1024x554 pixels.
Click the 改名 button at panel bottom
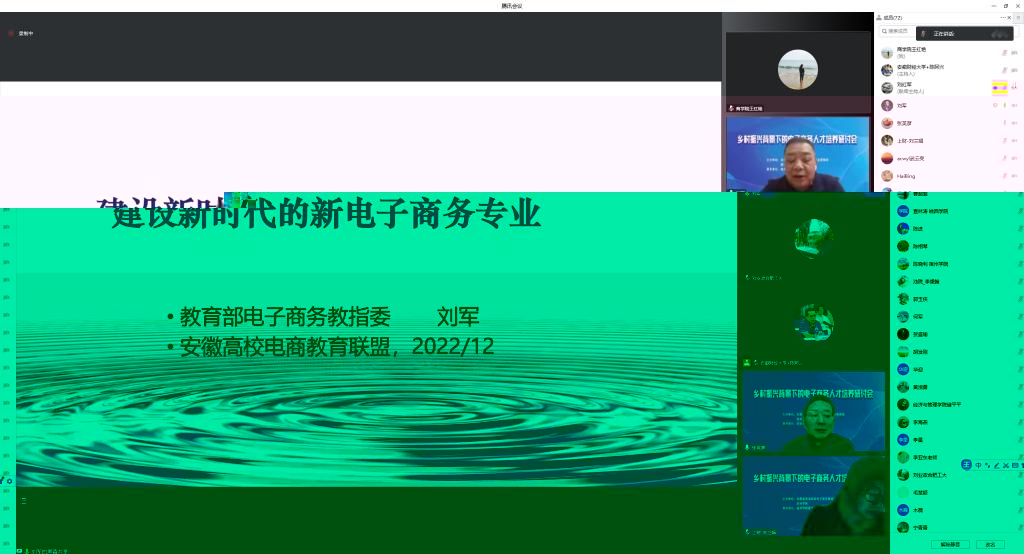[991, 544]
